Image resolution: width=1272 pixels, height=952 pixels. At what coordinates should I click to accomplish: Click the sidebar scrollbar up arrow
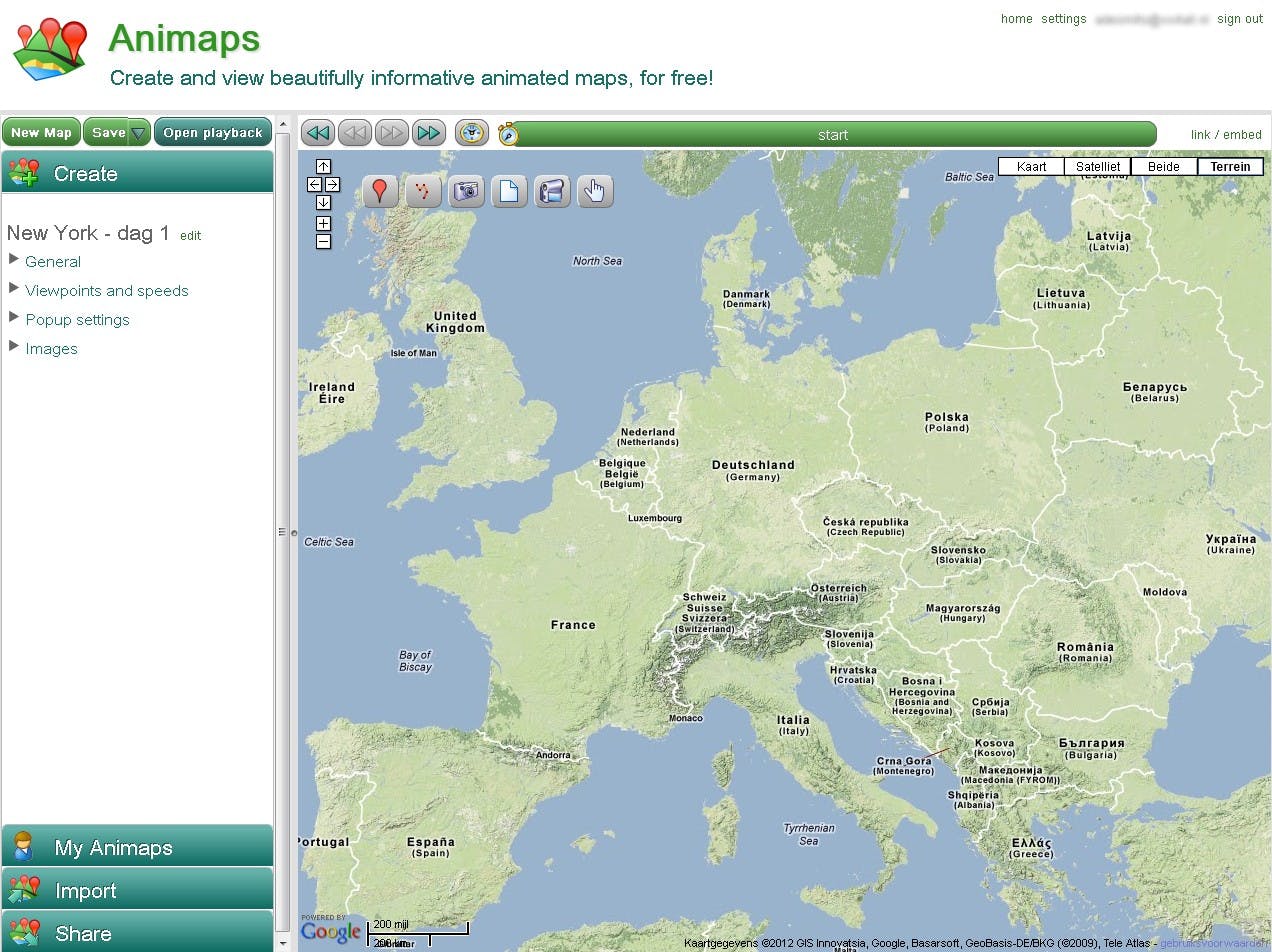point(282,124)
